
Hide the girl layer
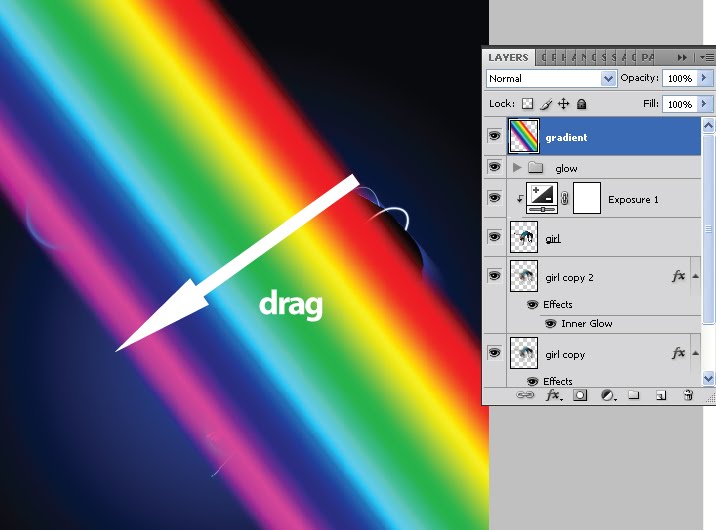(x=494, y=236)
